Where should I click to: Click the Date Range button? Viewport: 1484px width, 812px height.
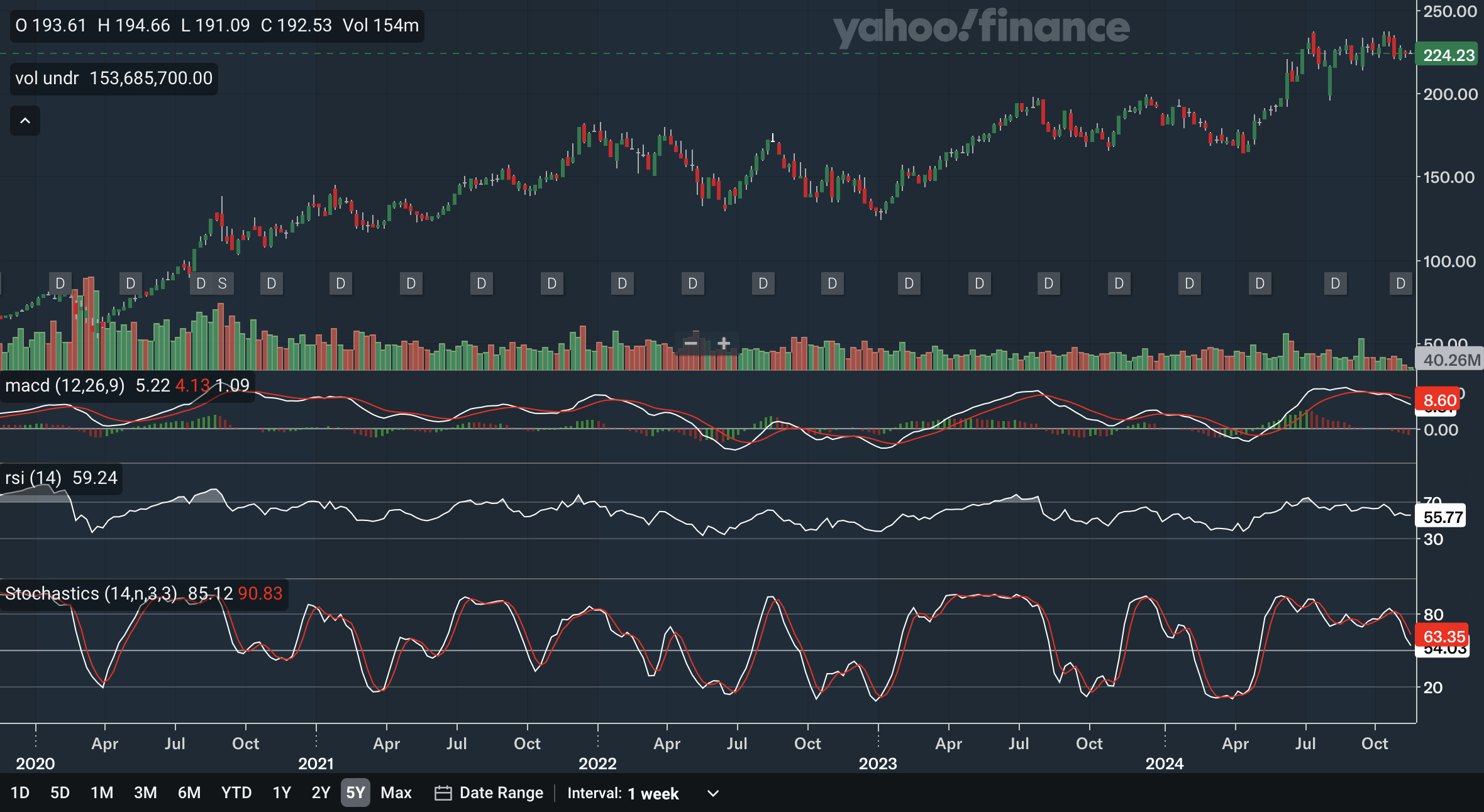click(x=501, y=793)
